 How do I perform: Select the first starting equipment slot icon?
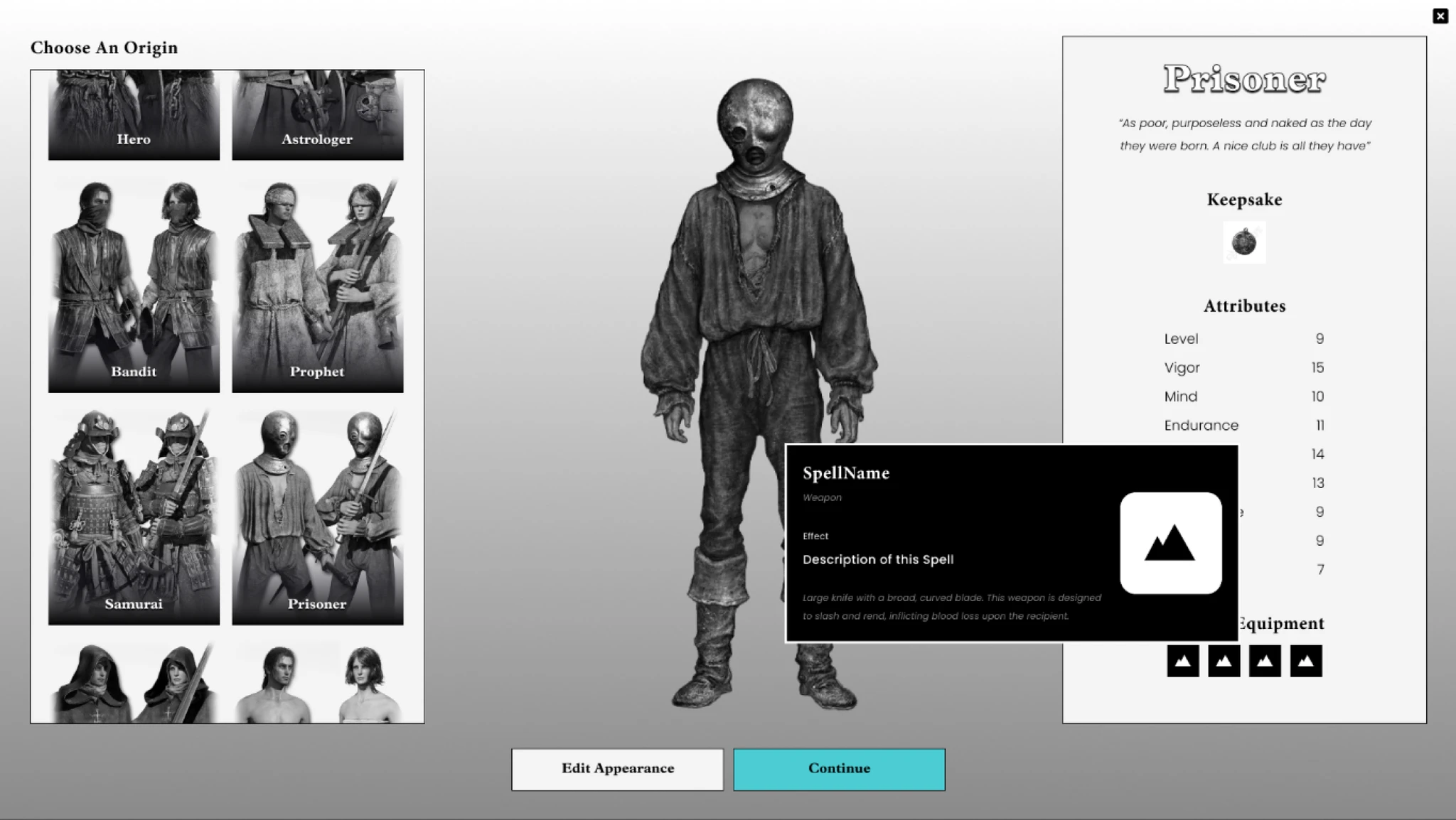pos(1182,661)
